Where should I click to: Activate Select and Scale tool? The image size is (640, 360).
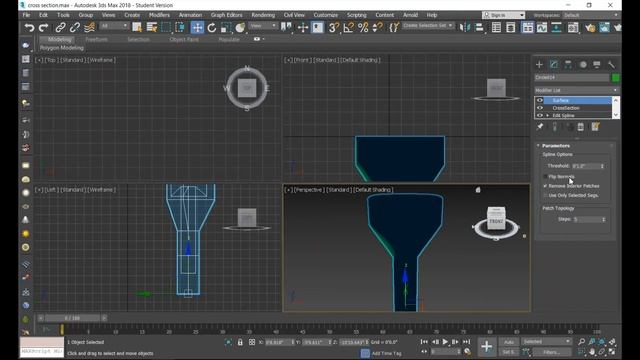point(226,28)
